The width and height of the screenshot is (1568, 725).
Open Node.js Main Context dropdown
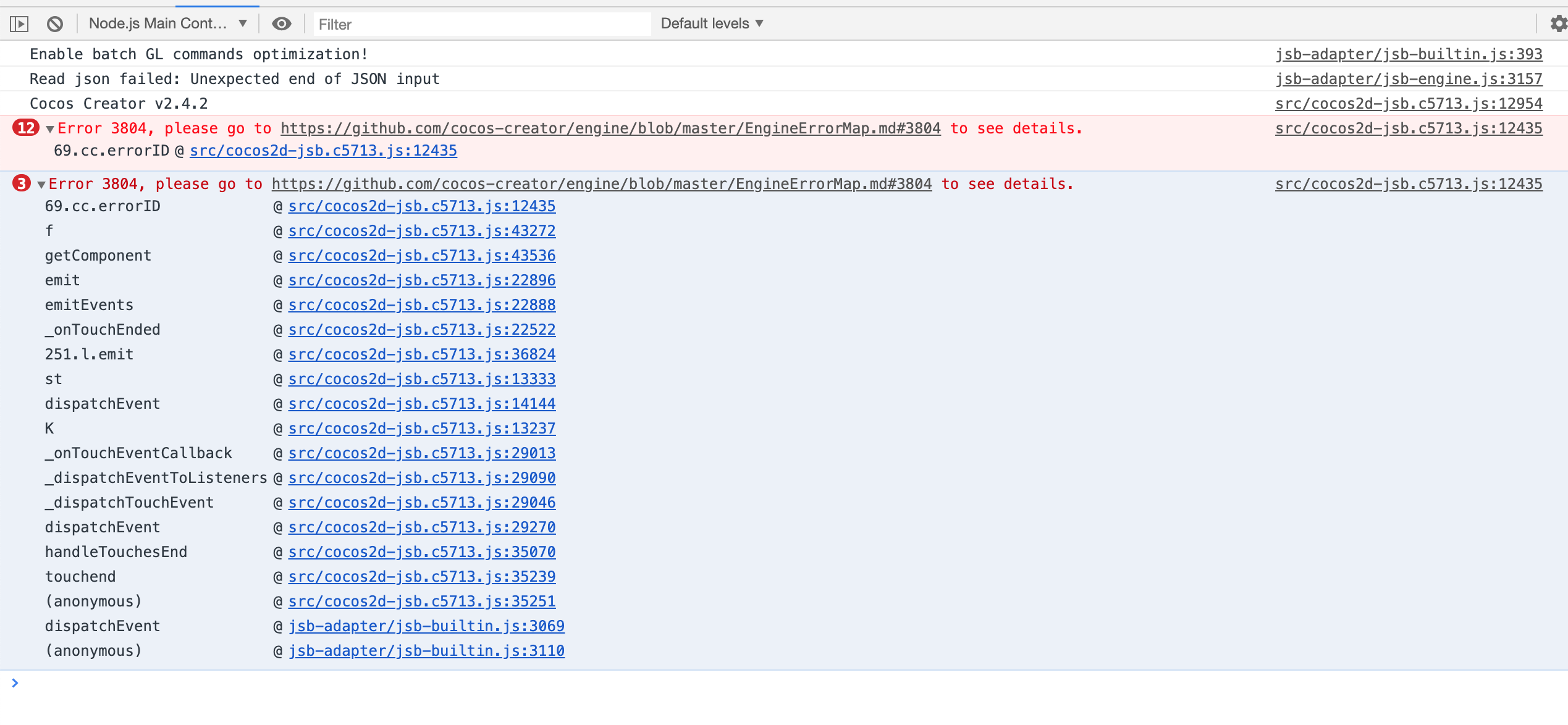pos(167,24)
